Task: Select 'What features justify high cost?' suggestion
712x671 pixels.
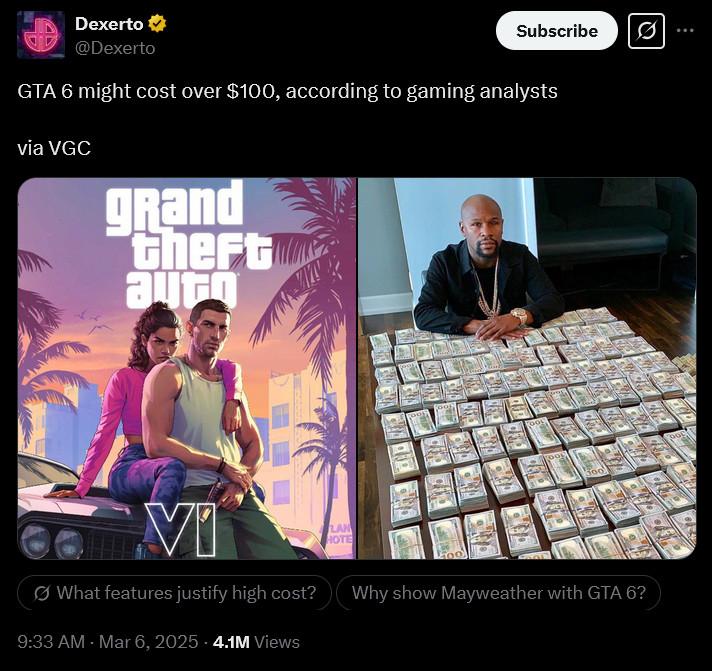Action: 175,593
